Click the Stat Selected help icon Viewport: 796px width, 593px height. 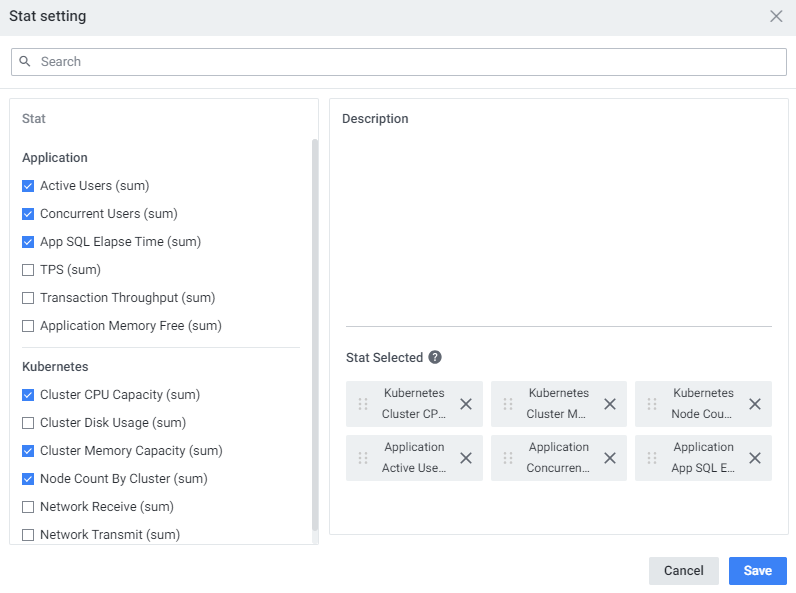pos(435,358)
